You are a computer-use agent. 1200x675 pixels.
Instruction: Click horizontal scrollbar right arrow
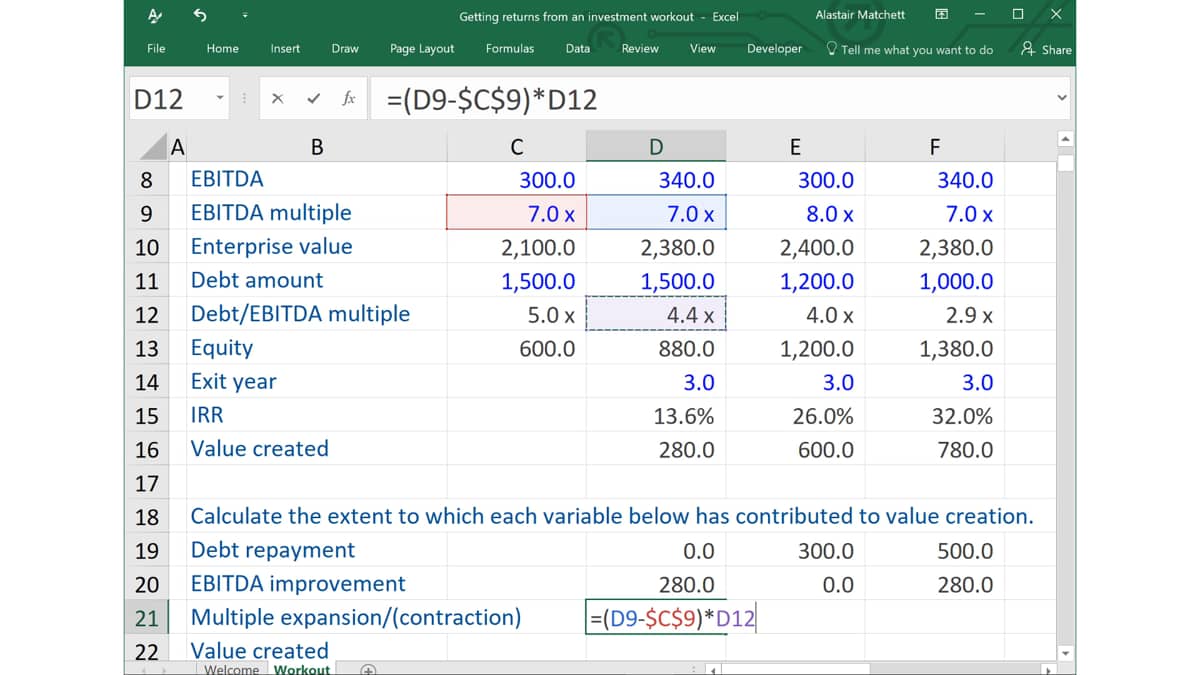(x=1048, y=669)
